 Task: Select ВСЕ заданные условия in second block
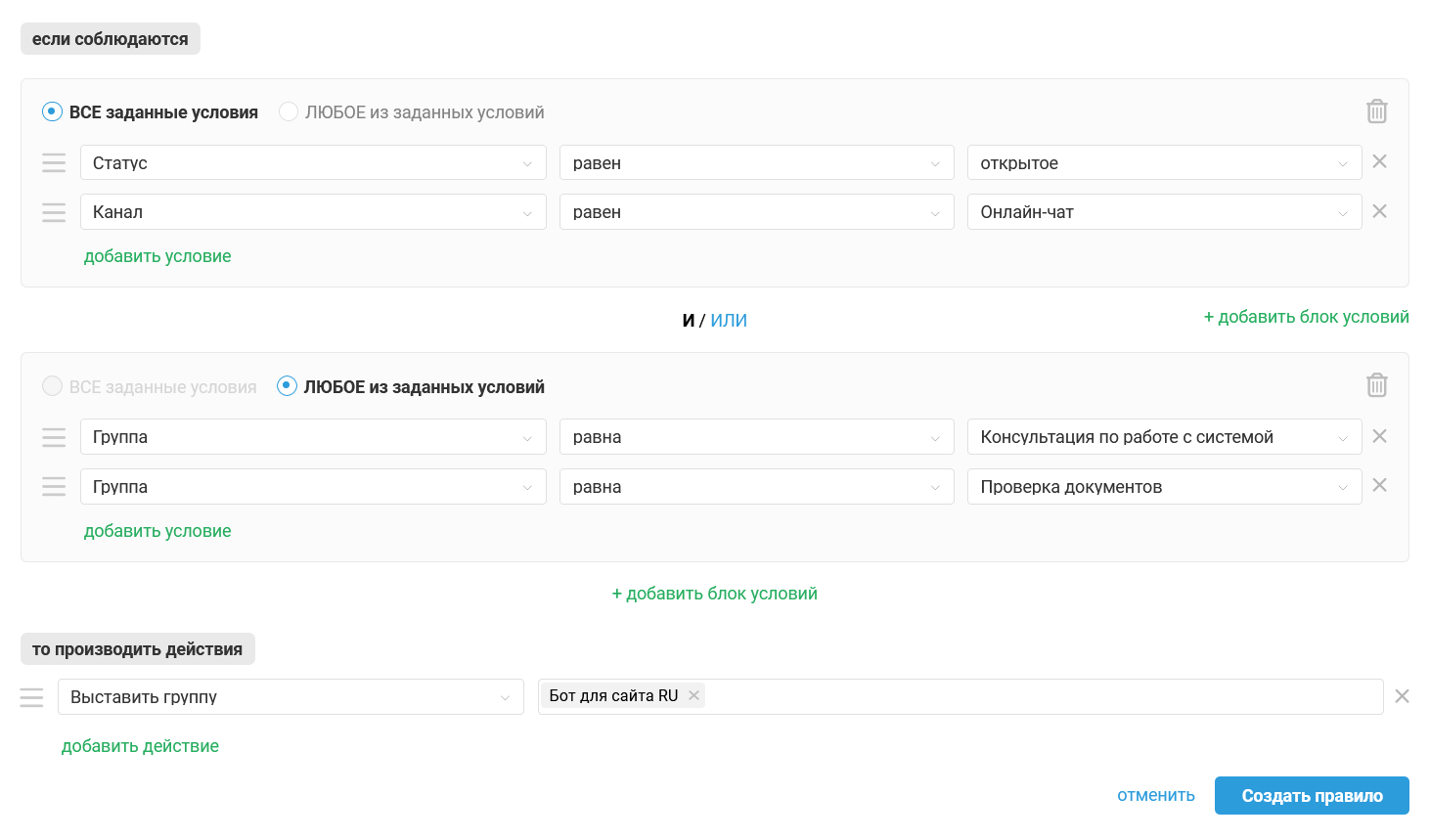52,386
